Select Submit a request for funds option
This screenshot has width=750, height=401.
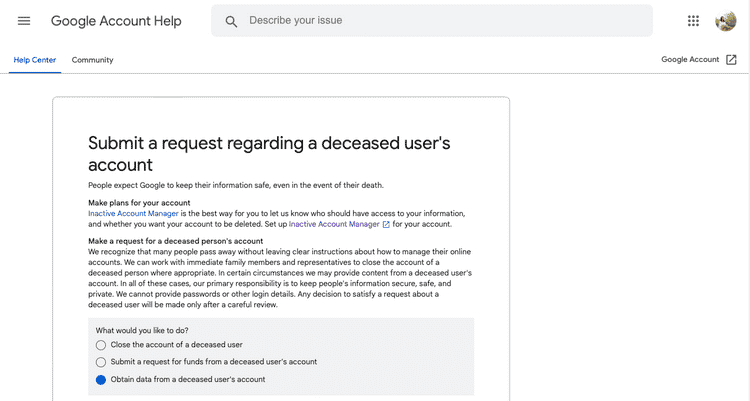coord(101,362)
